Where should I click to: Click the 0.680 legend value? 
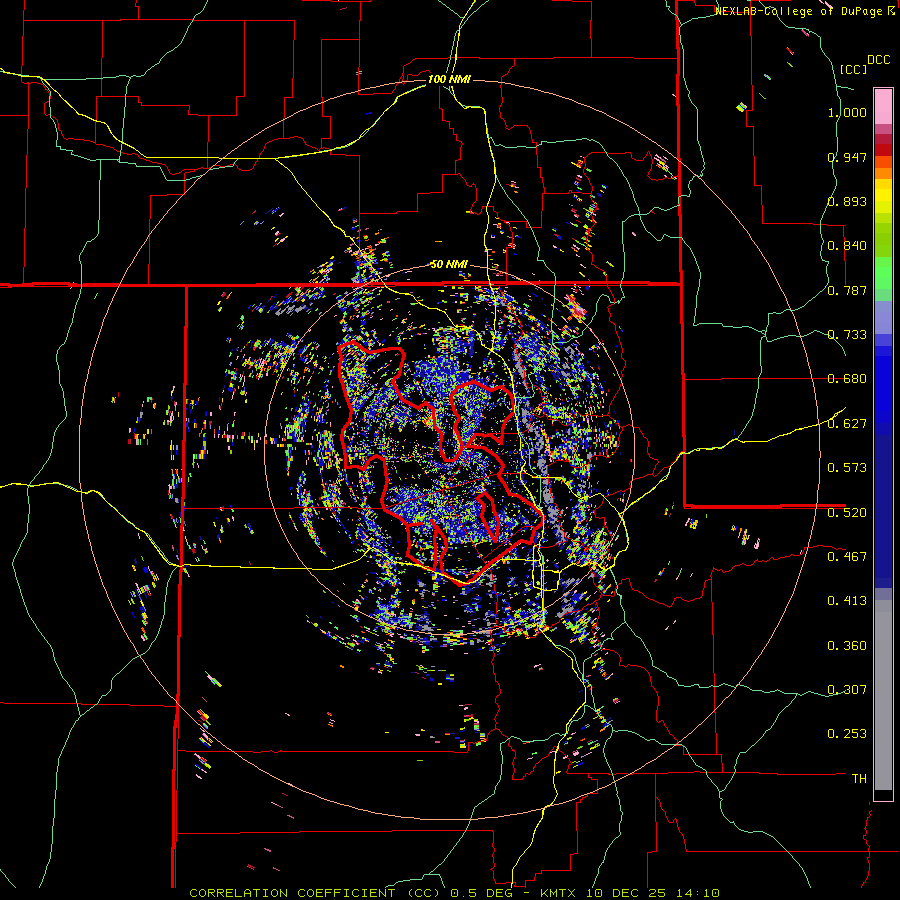pos(847,379)
